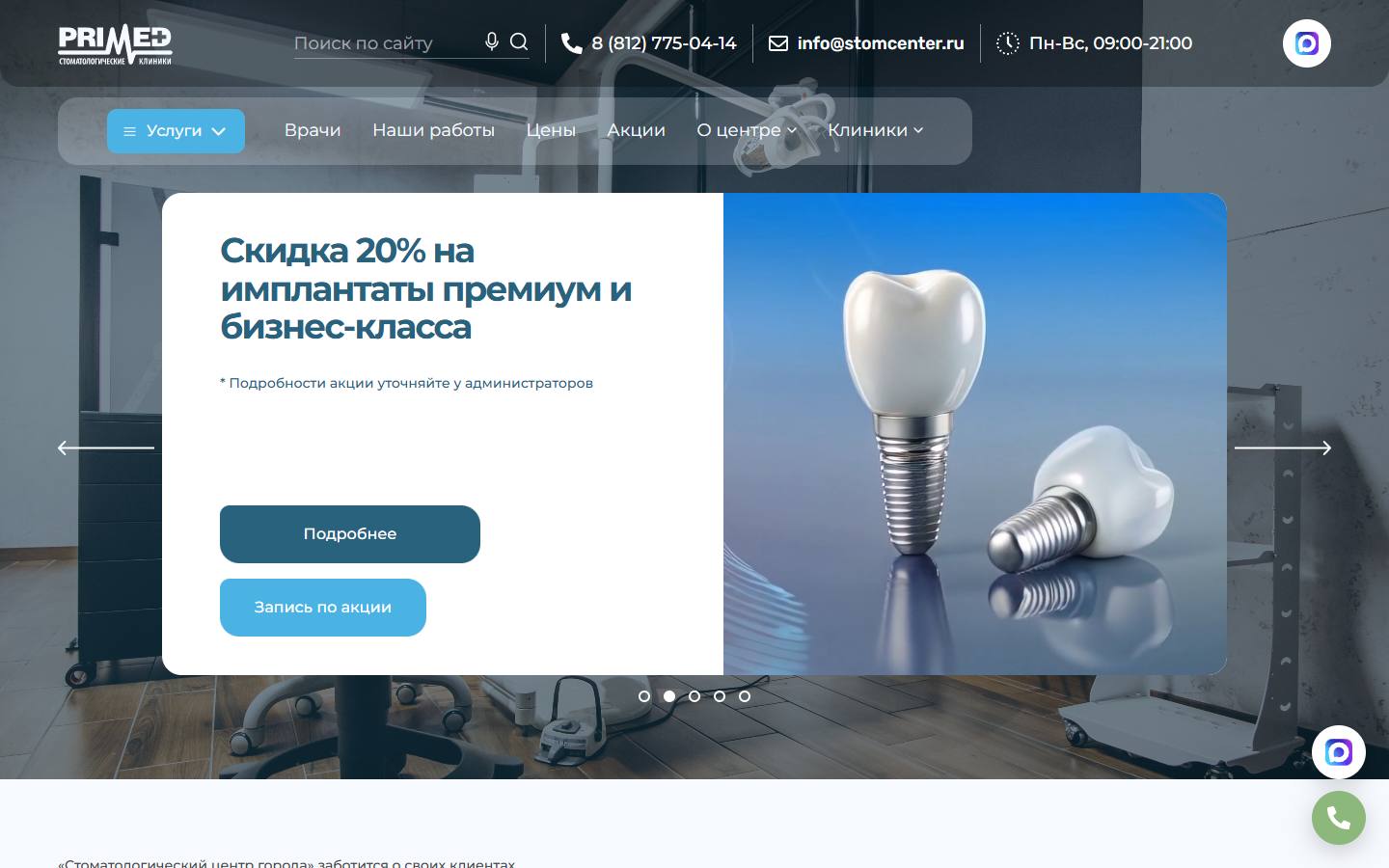The height and width of the screenshot is (868, 1389).
Task: Click the PRIMED clinic logo
Action: (115, 45)
